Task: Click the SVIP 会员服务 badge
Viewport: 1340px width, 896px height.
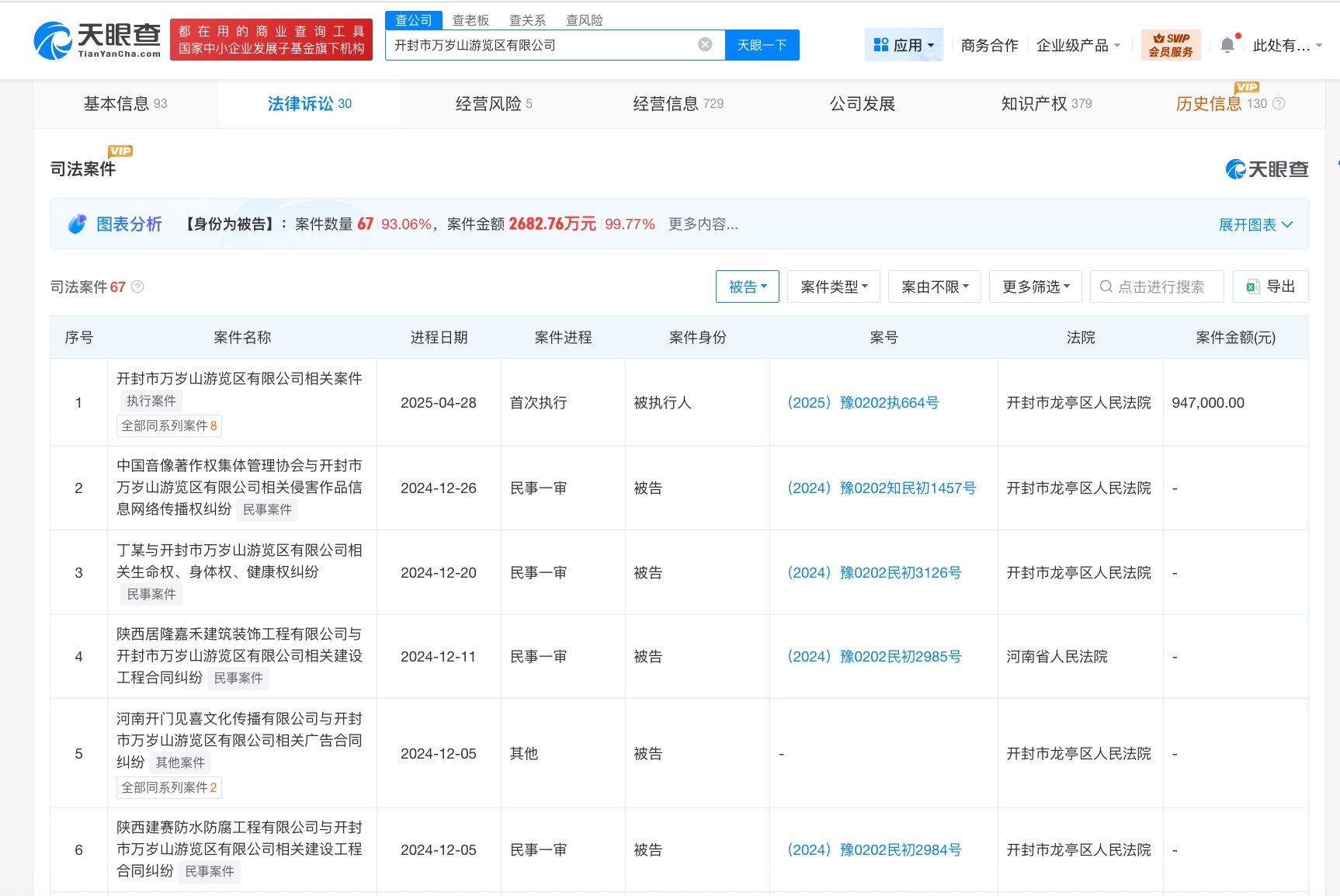Action: [1170, 44]
